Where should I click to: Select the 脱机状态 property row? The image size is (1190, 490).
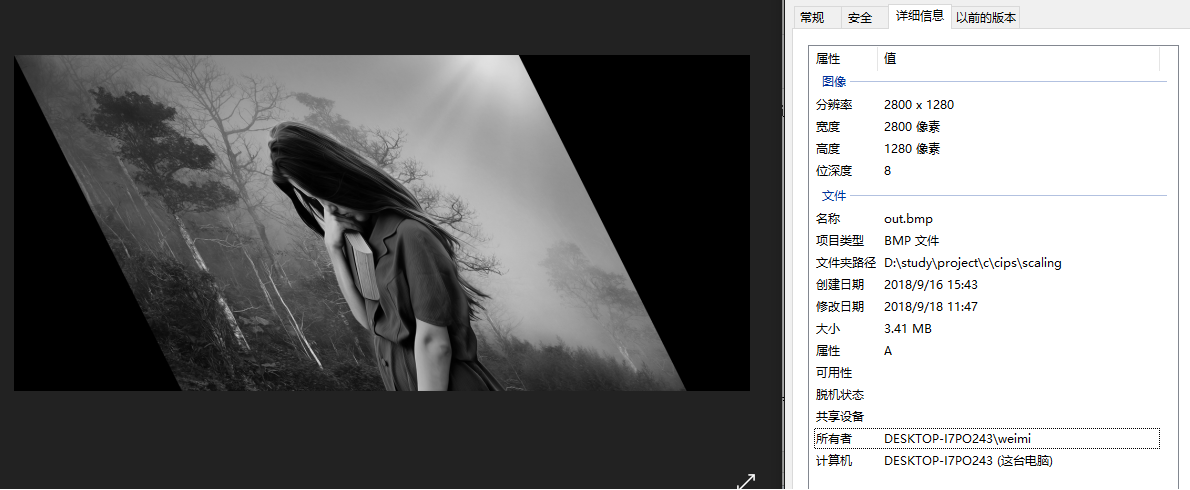coord(986,395)
